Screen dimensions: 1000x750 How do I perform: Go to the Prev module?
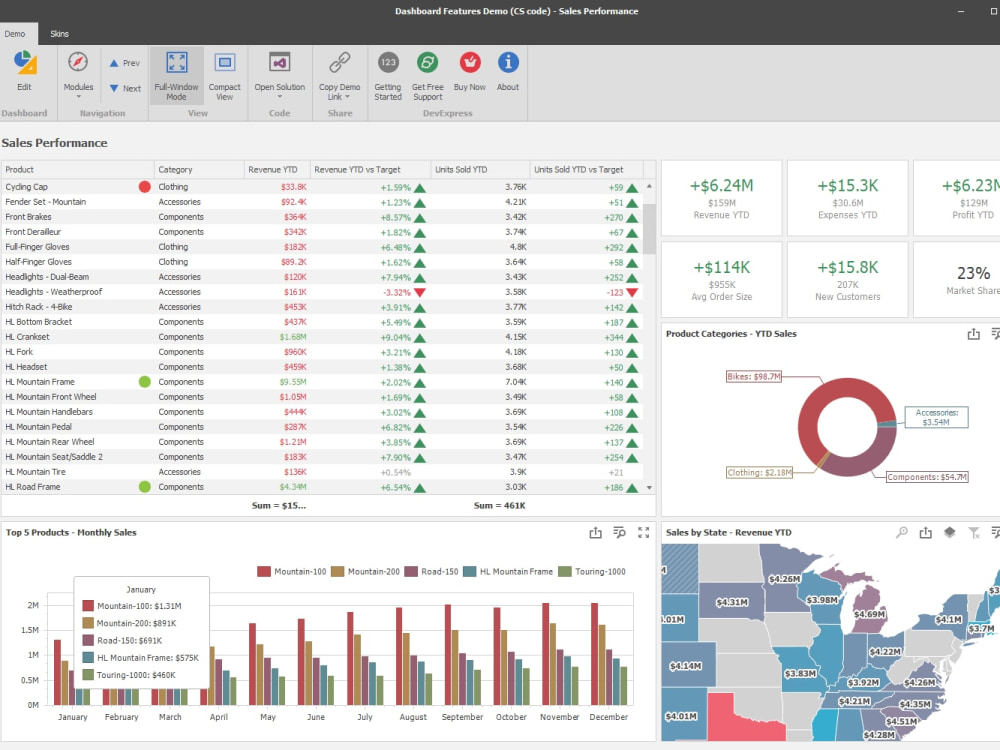124,63
